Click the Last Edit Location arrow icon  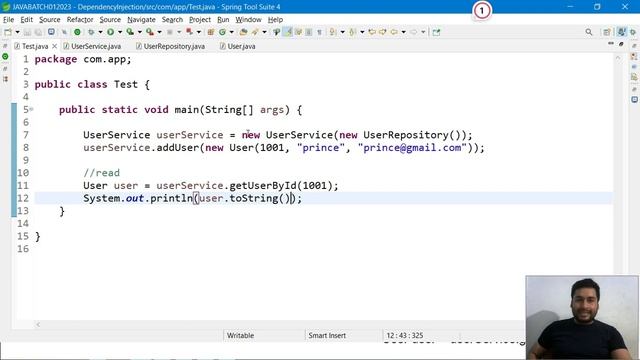pos(372,32)
